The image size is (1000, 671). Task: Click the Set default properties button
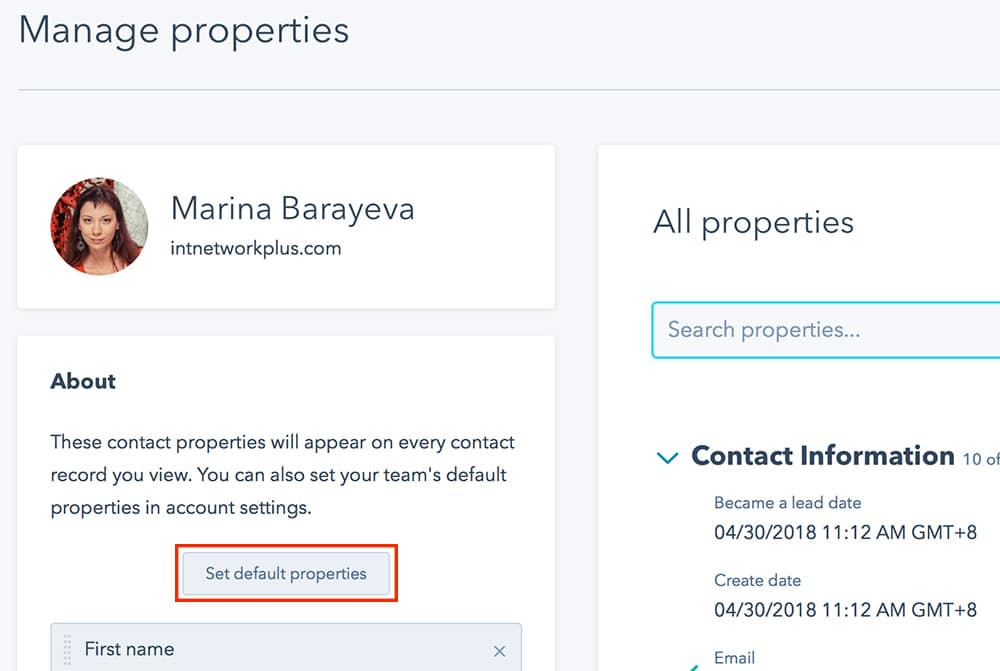[x=286, y=573]
